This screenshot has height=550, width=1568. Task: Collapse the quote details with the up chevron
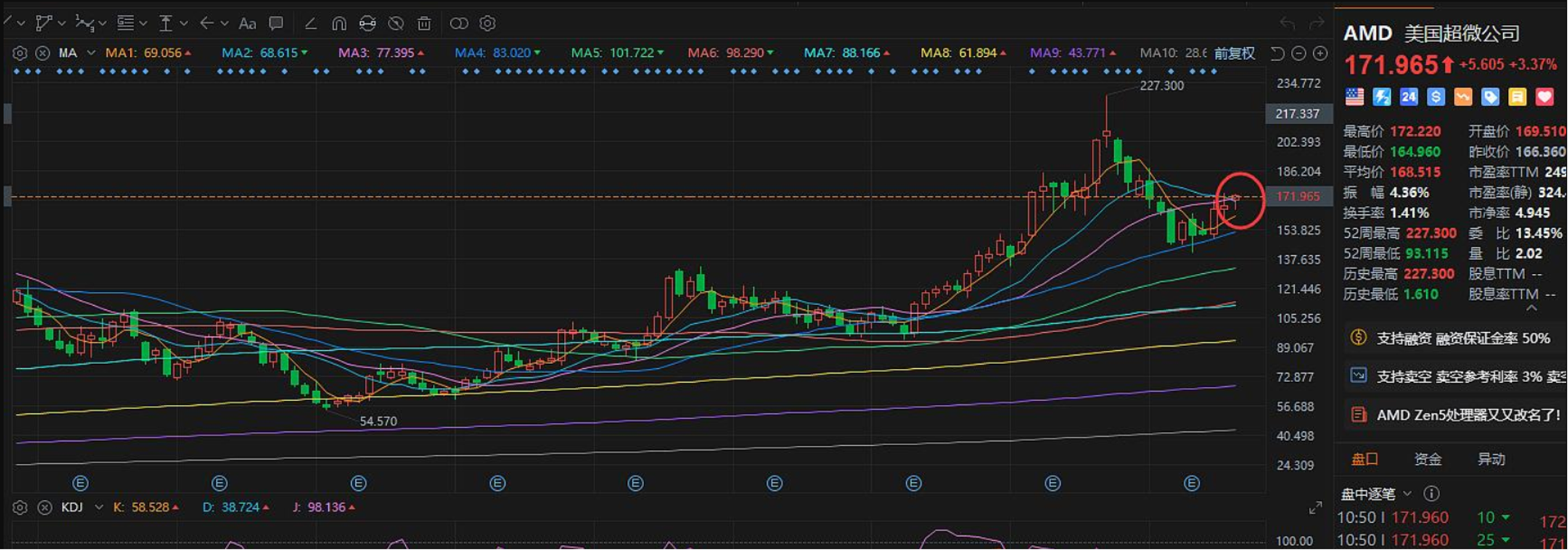1532,309
